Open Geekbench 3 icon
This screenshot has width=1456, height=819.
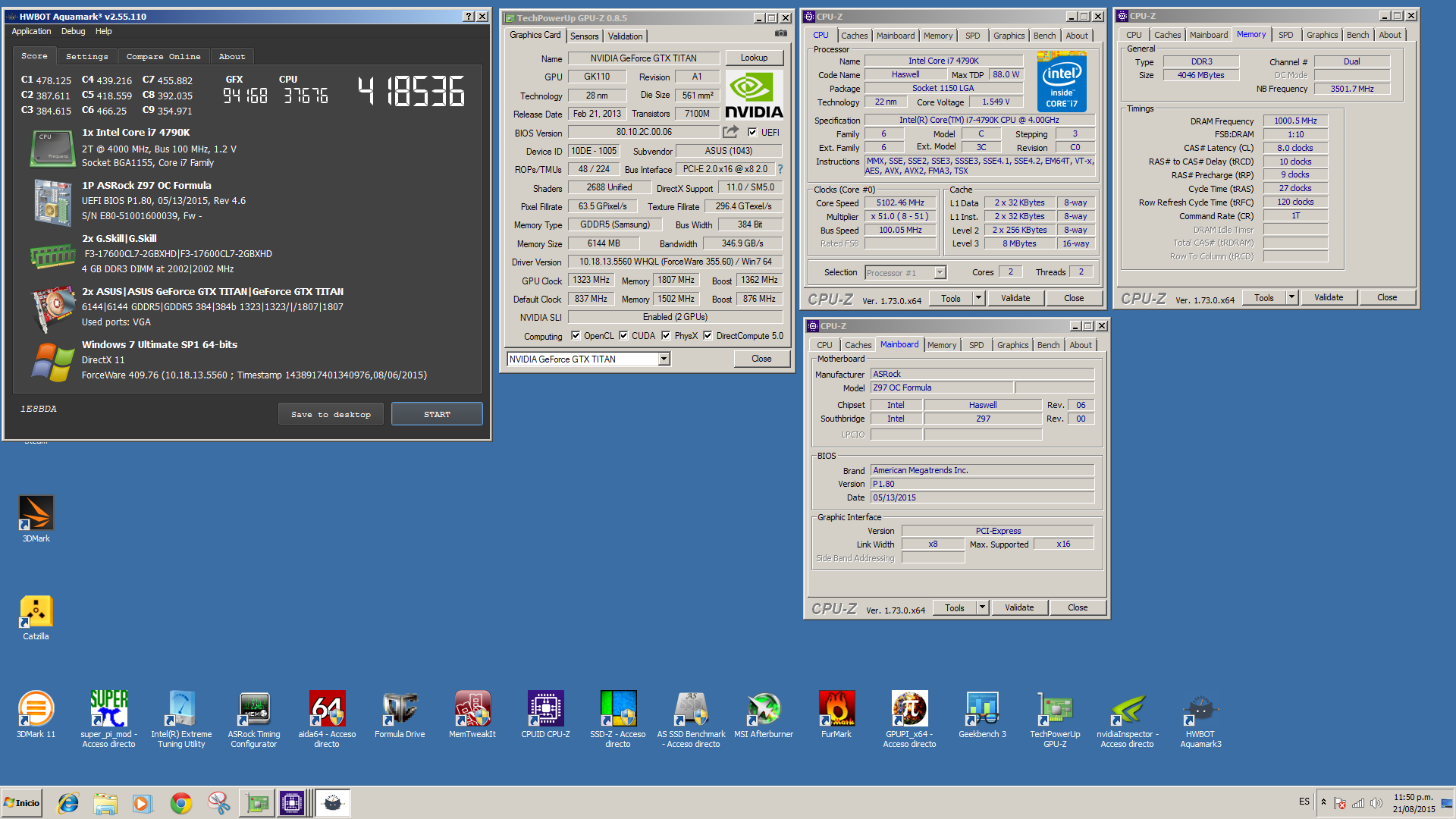pos(982,715)
